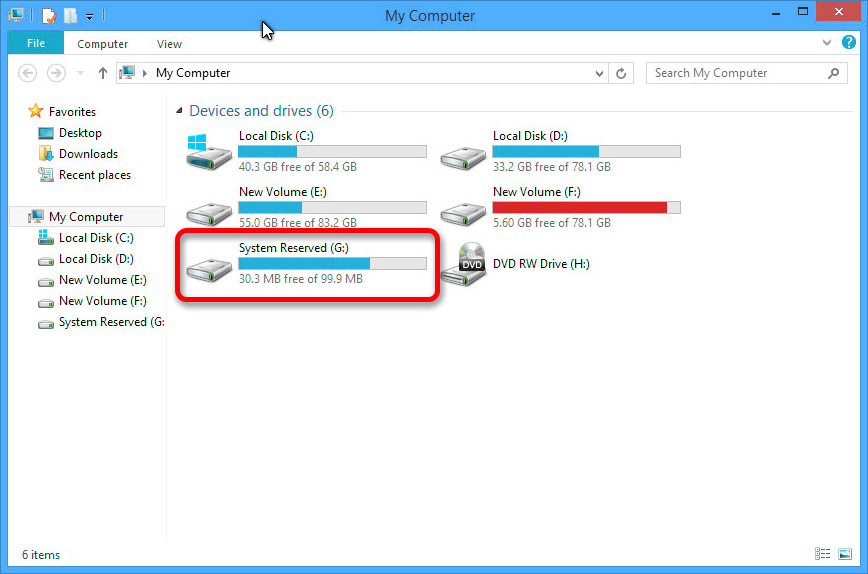This screenshot has width=868, height=574.
Task: Click the address bar My Computer path
Action: pyautogui.click(x=193, y=73)
